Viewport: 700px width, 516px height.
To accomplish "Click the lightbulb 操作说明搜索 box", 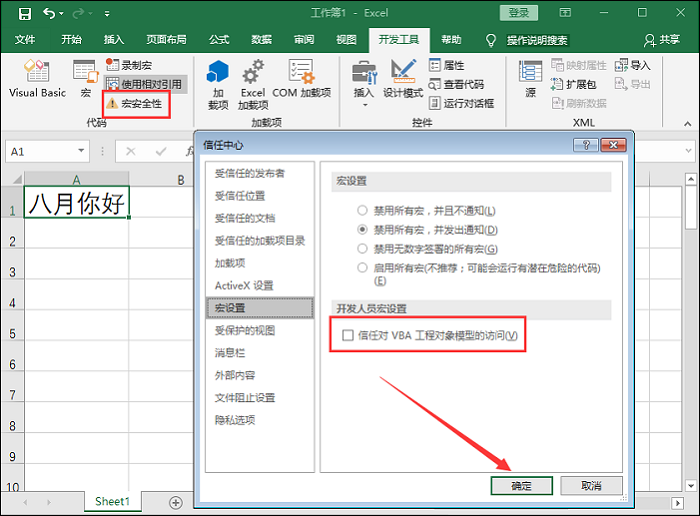I will click(x=528, y=40).
